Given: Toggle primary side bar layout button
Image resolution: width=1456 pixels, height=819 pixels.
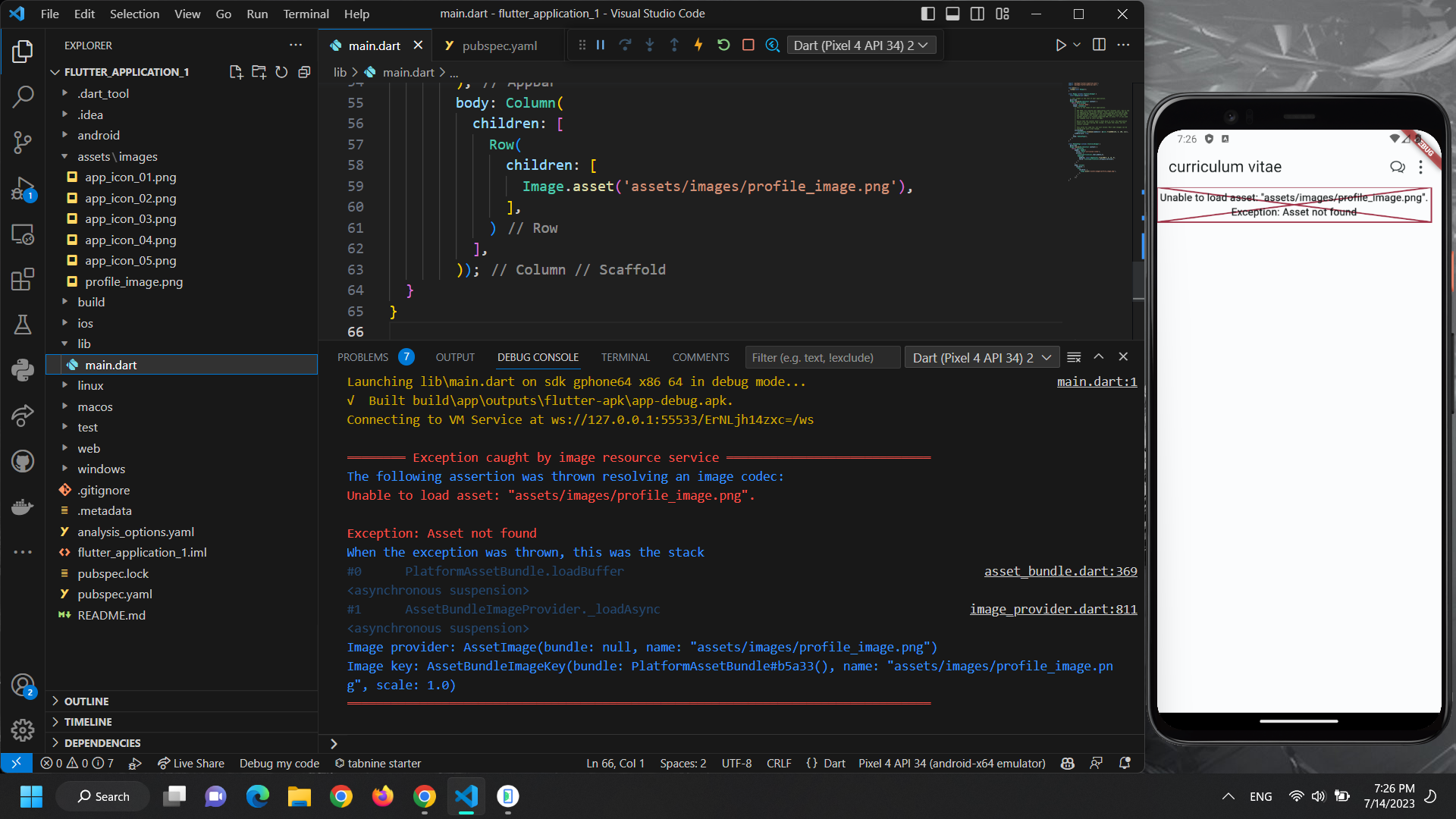Looking at the screenshot, I should [x=928, y=14].
